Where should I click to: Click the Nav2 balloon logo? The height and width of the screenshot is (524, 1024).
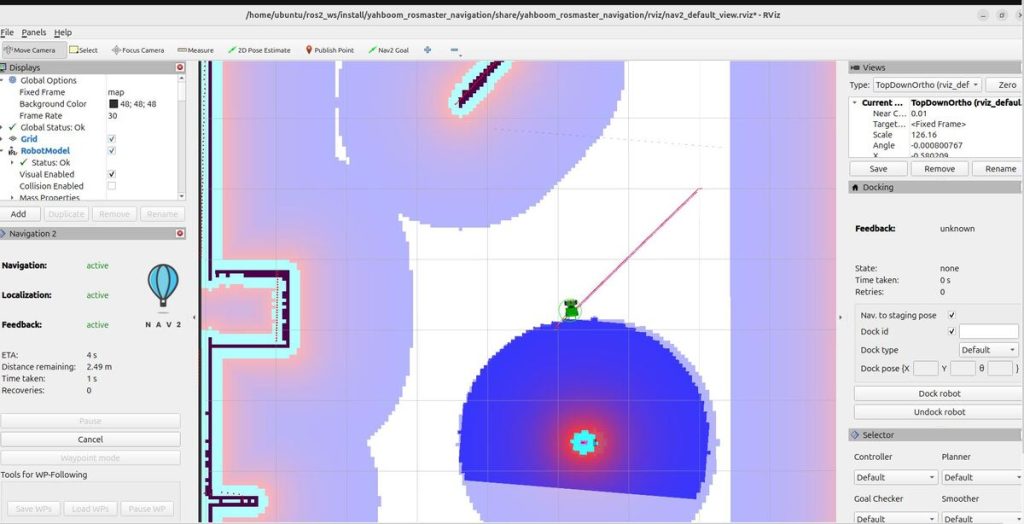click(x=163, y=286)
